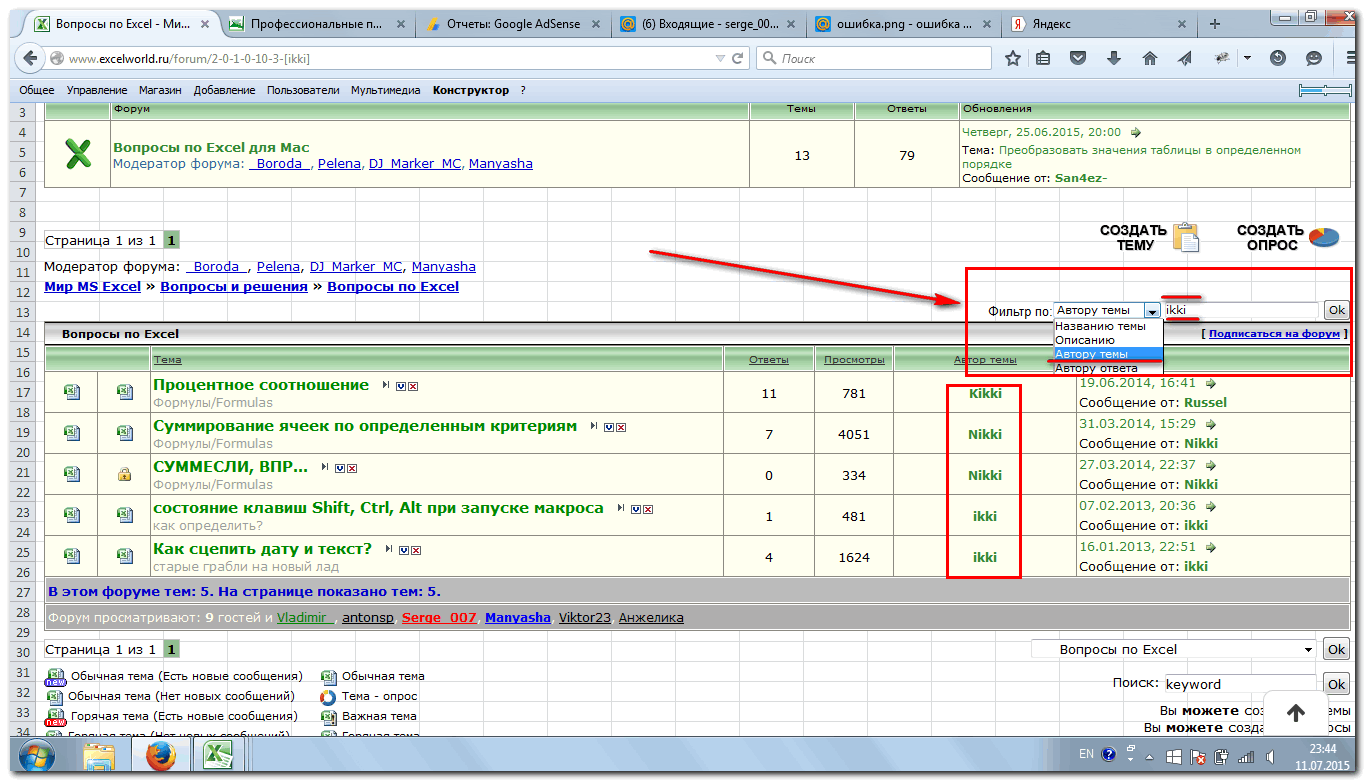The height and width of the screenshot is (782, 1366).
Task: Sort by the Просмотры column header
Action: tap(853, 360)
